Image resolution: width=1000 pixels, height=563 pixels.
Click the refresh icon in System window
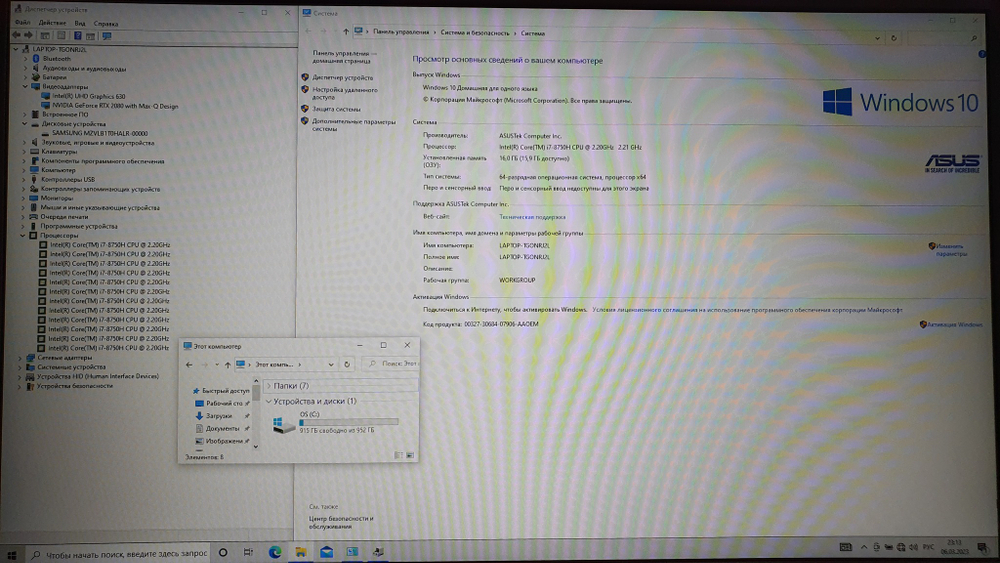[x=893, y=38]
